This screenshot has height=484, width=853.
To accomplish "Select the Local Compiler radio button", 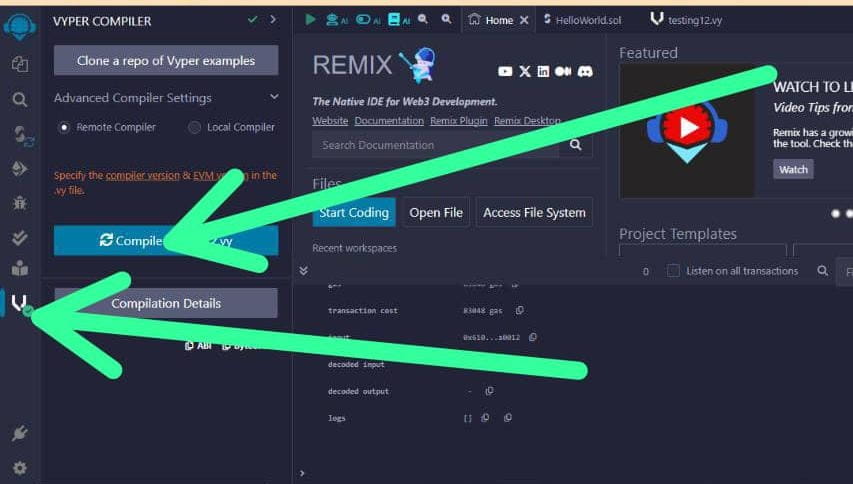I will click(194, 127).
